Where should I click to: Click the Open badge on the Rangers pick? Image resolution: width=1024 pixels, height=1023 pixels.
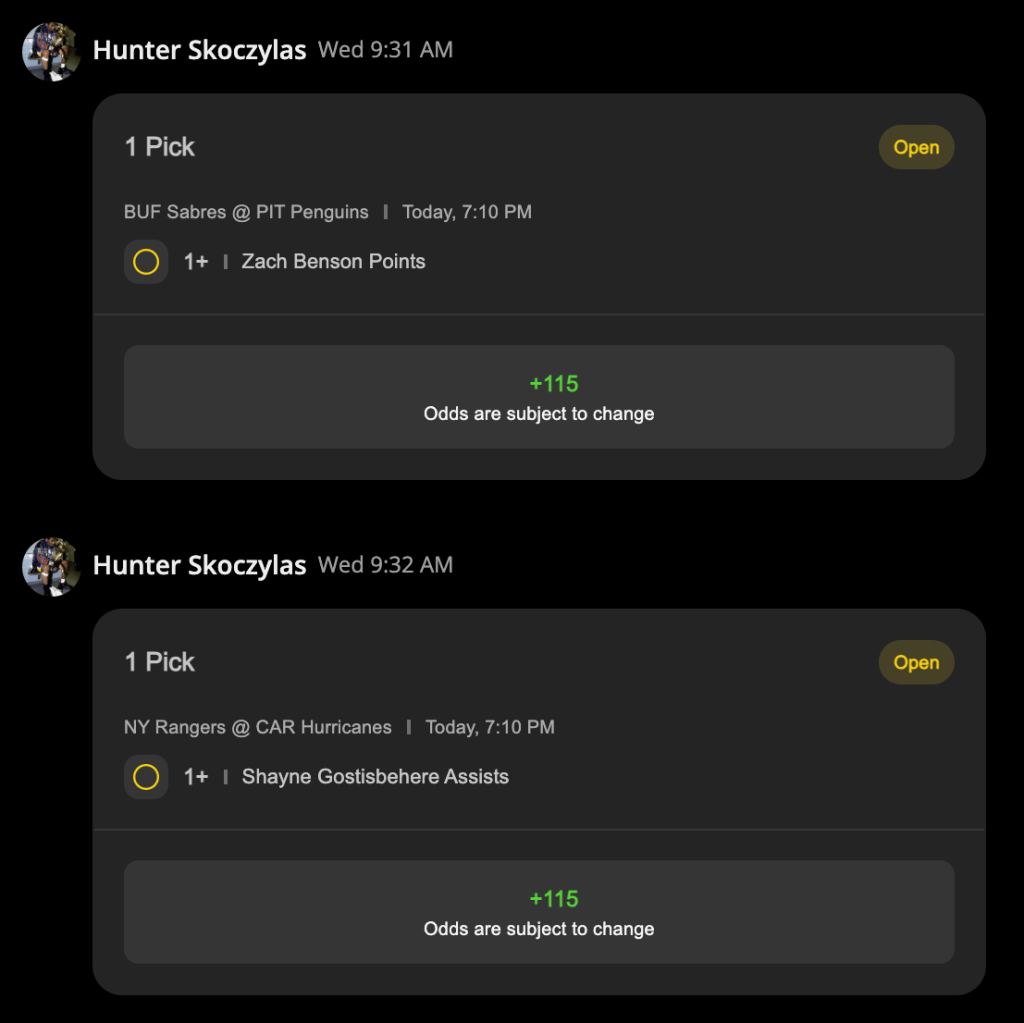tap(916, 662)
